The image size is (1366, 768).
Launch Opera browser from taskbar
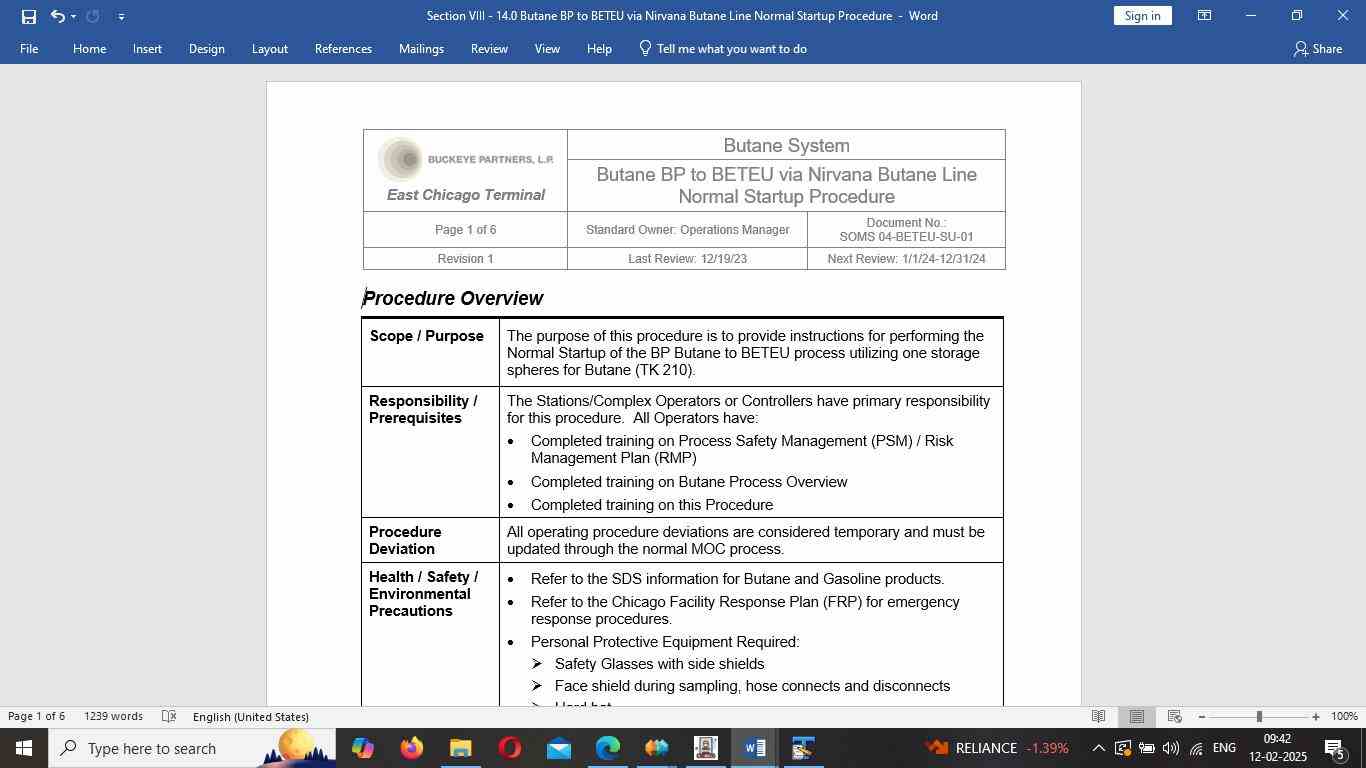pos(509,748)
